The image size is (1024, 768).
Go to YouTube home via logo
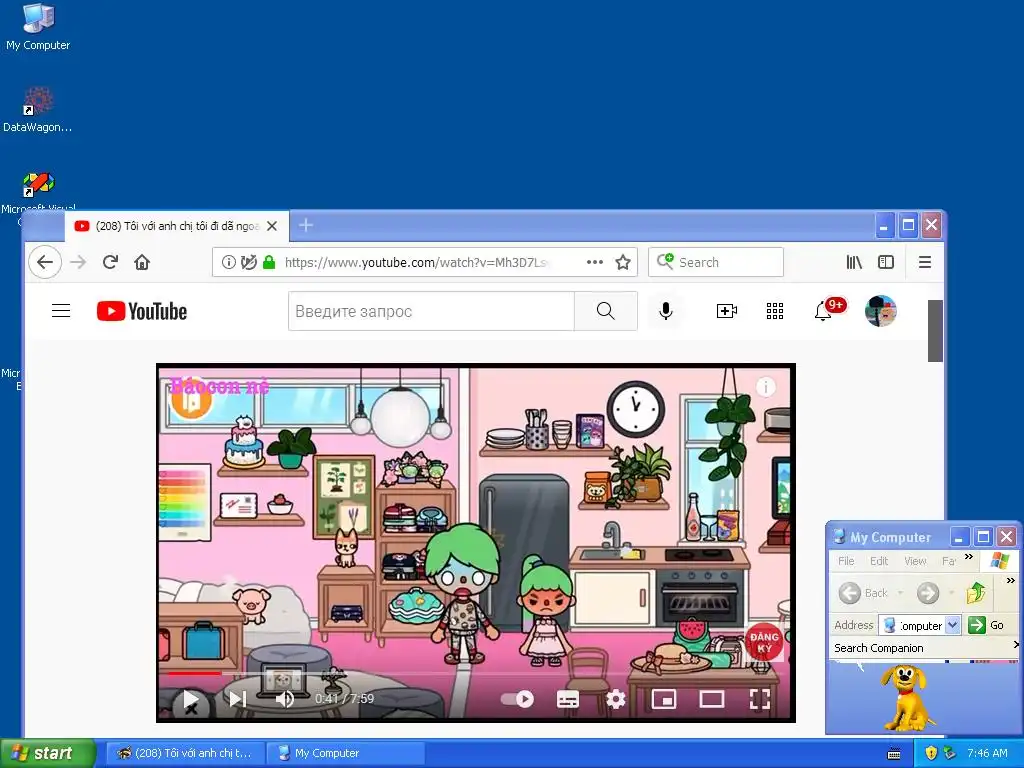[x=142, y=312]
